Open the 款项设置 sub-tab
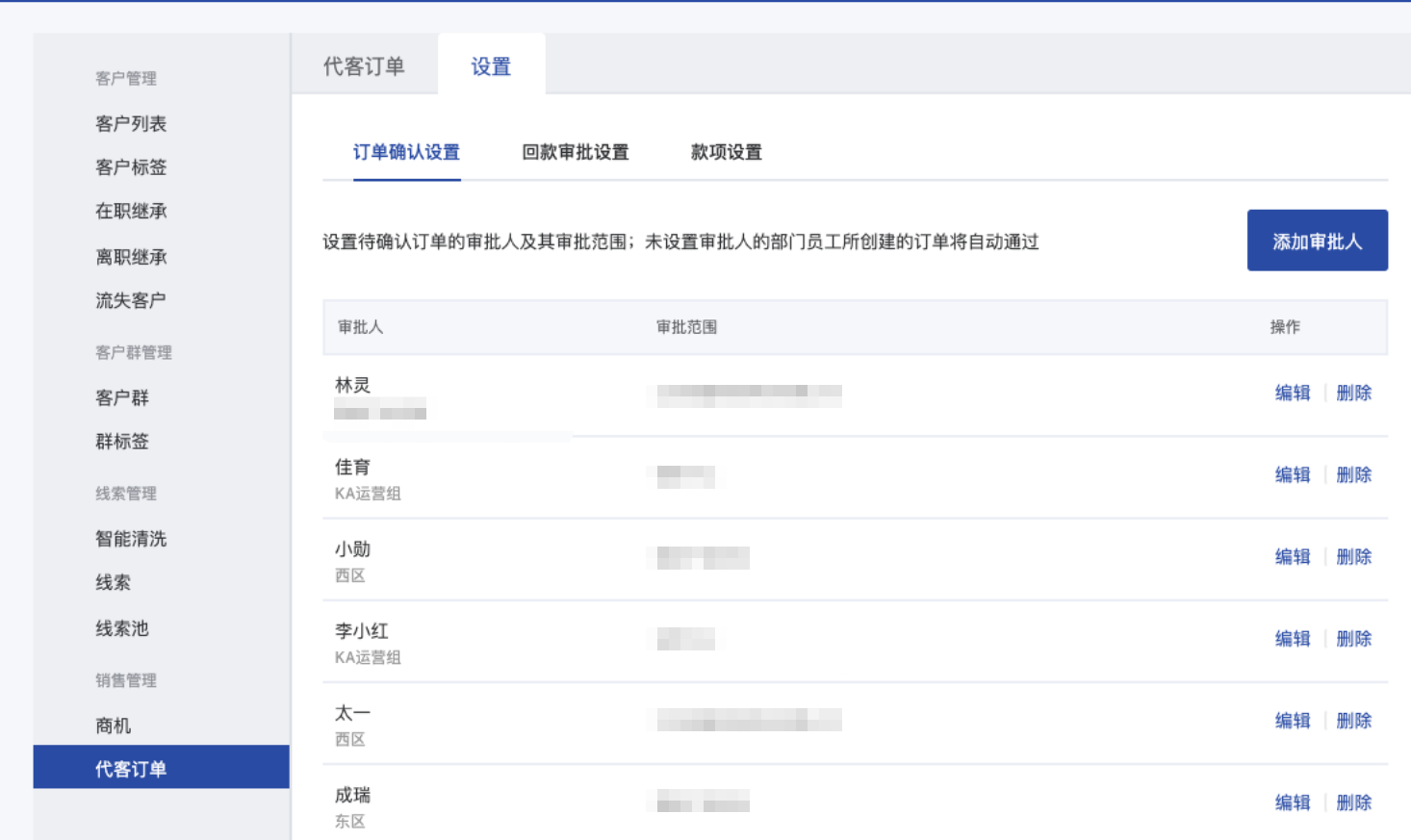 click(727, 152)
